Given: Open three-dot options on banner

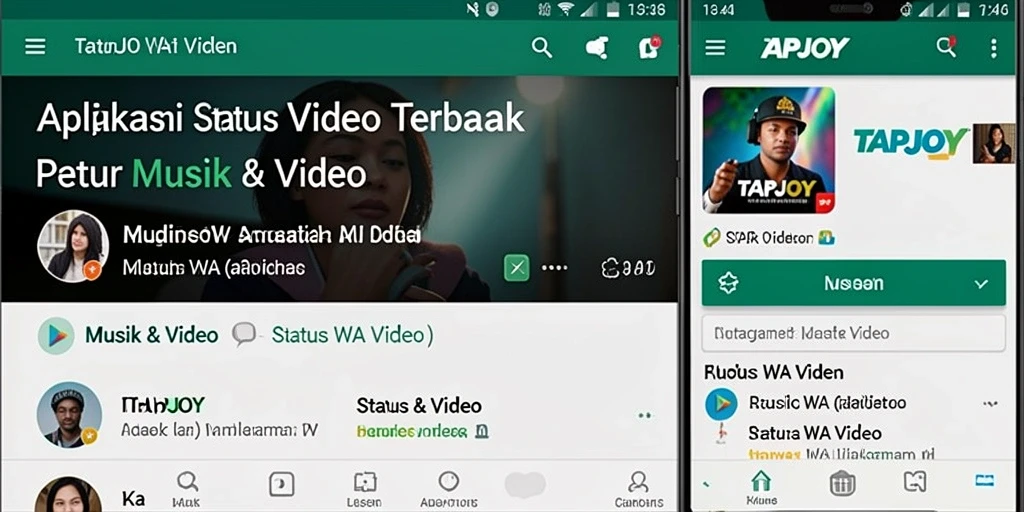Looking at the screenshot, I should (x=554, y=268).
